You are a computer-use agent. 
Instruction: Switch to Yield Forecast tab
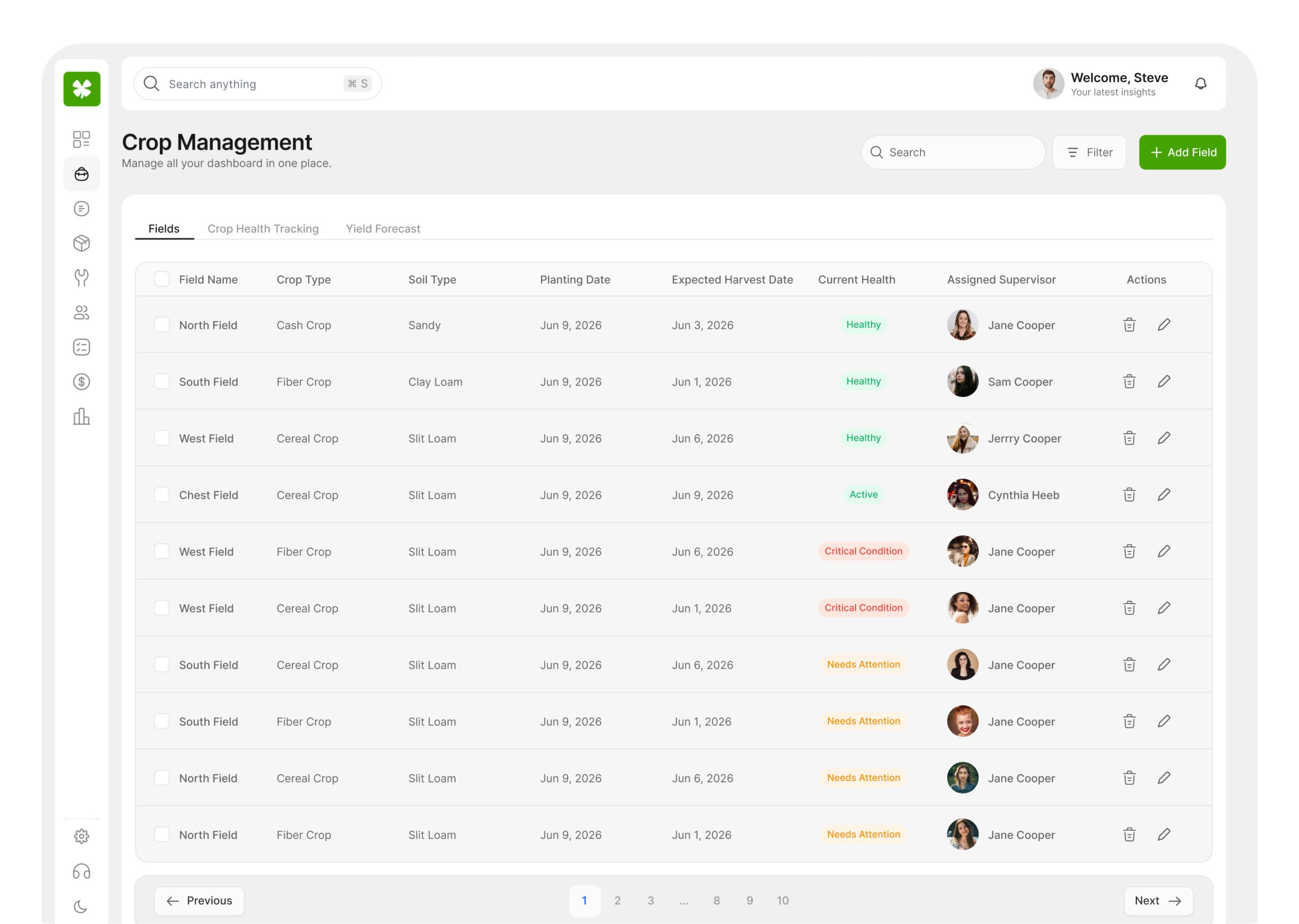pyautogui.click(x=383, y=229)
